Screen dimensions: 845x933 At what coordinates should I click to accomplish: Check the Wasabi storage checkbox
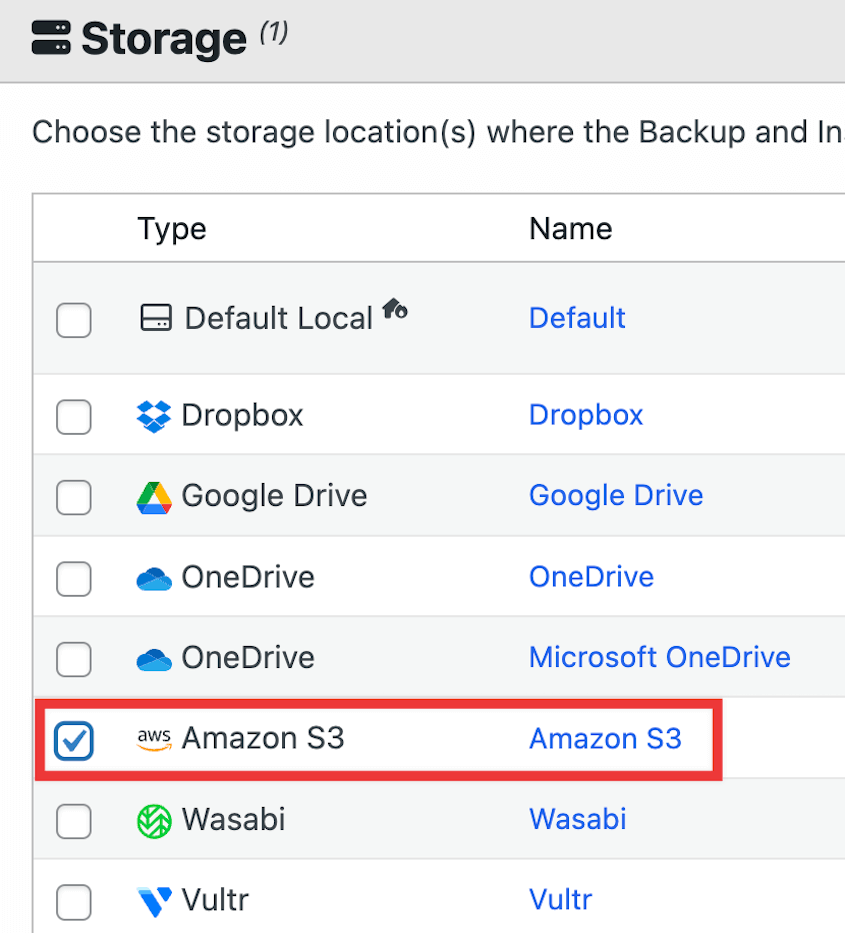73,821
